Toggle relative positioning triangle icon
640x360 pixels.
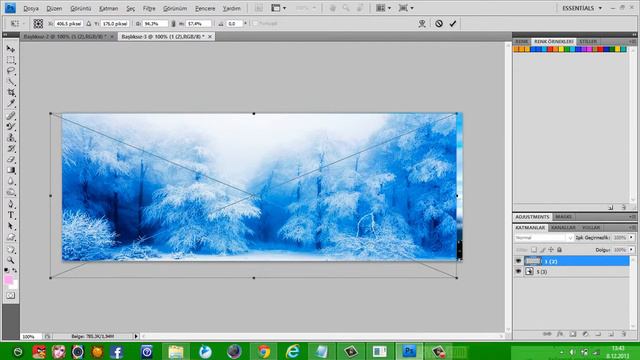(89, 24)
